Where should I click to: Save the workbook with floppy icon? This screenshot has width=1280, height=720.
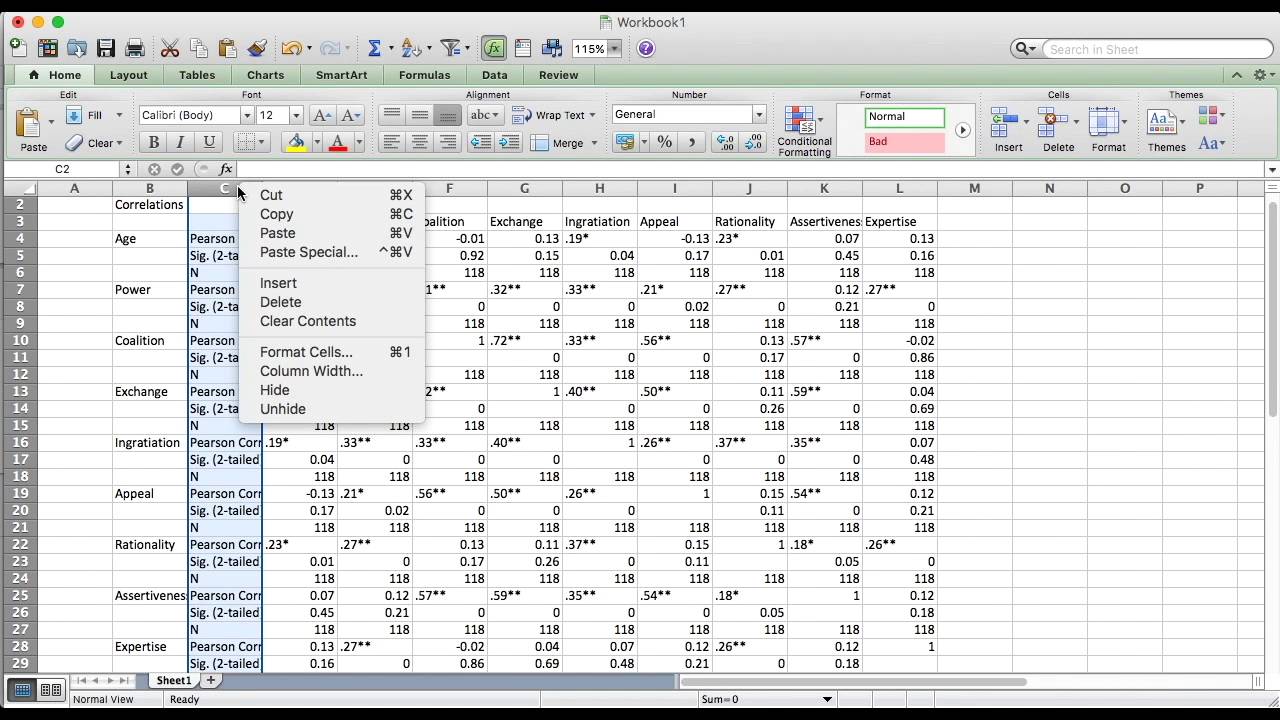(x=106, y=48)
